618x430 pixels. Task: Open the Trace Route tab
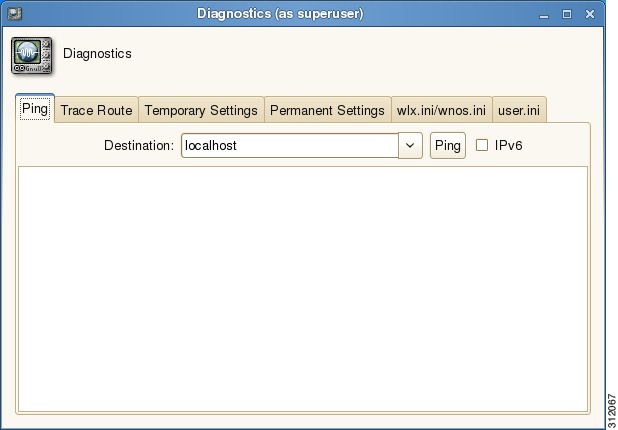[x=97, y=110]
